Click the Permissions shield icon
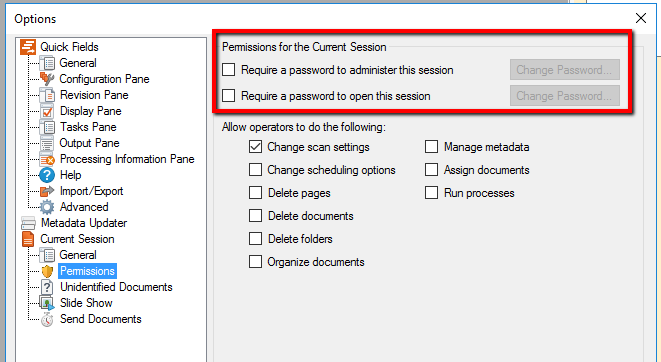Image resolution: width=661 pixels, height=362 pixels. click(47, 271)
